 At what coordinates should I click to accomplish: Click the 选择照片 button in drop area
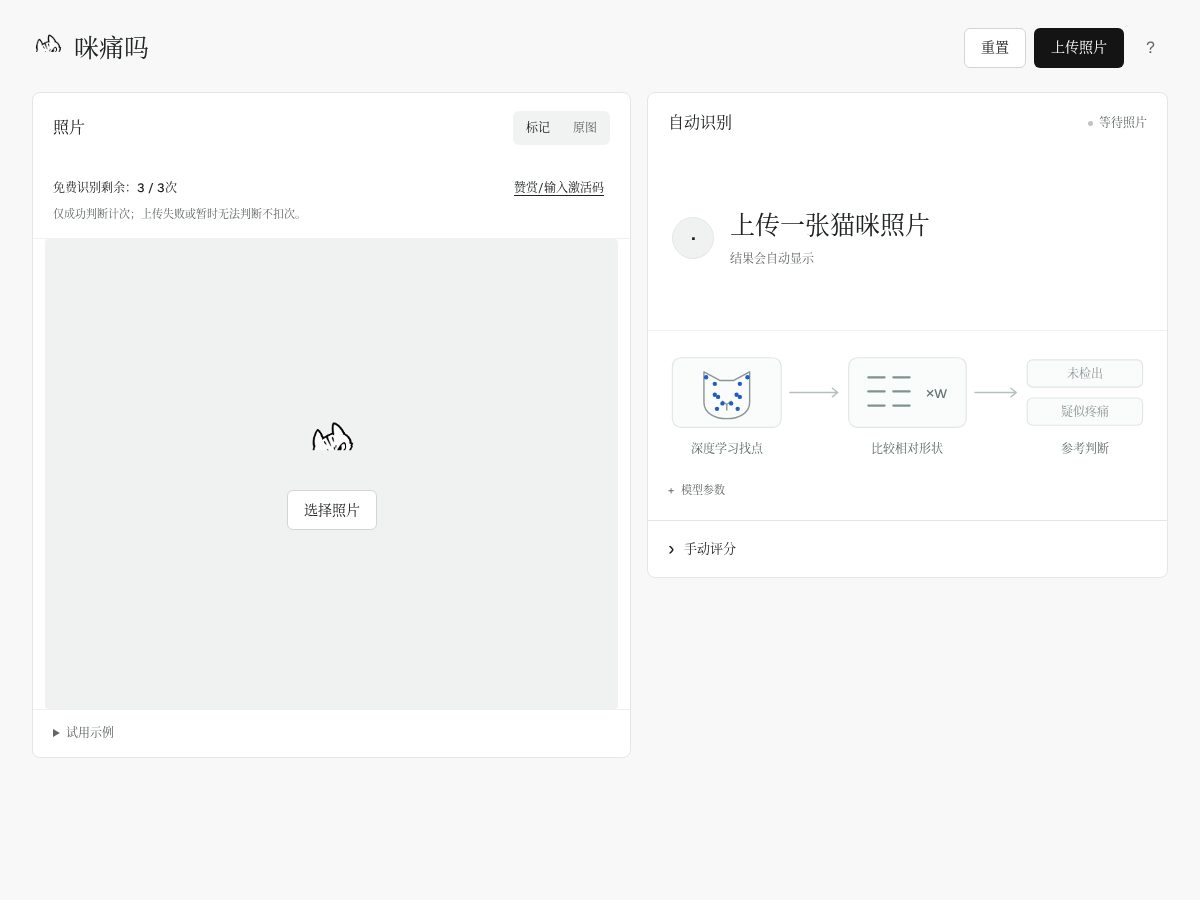pos(332,510)
